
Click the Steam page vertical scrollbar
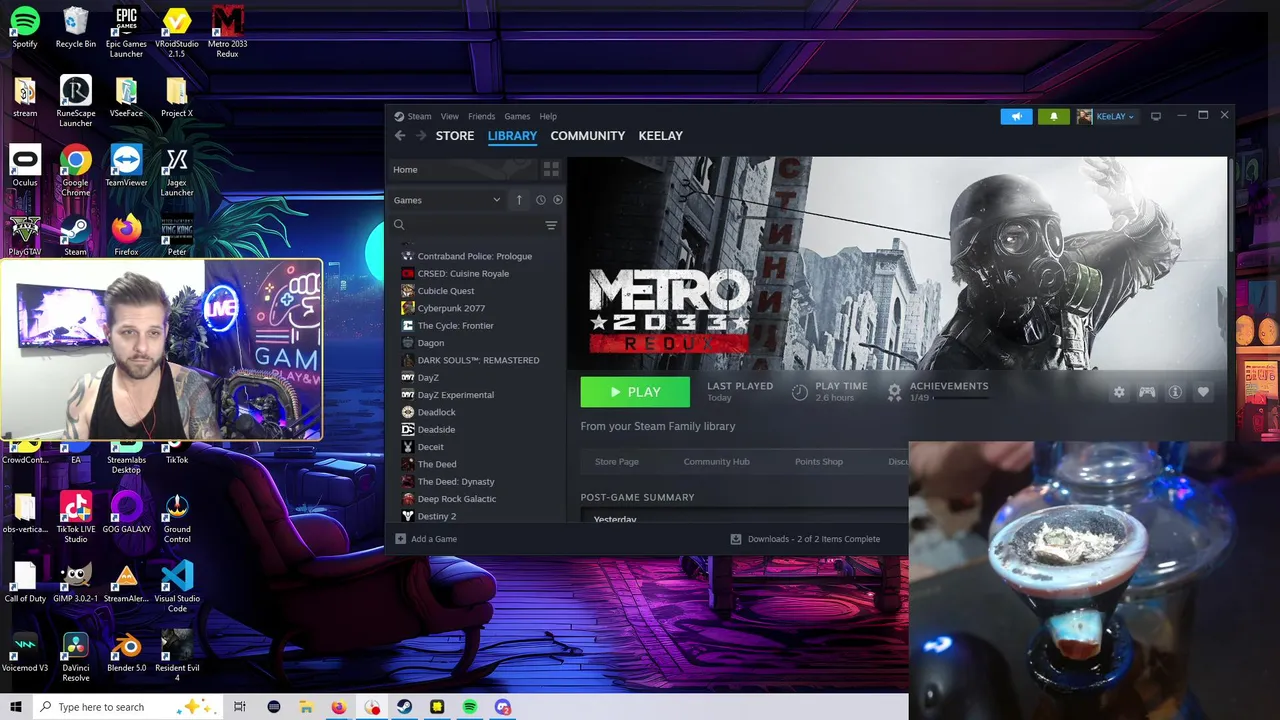1231,205
